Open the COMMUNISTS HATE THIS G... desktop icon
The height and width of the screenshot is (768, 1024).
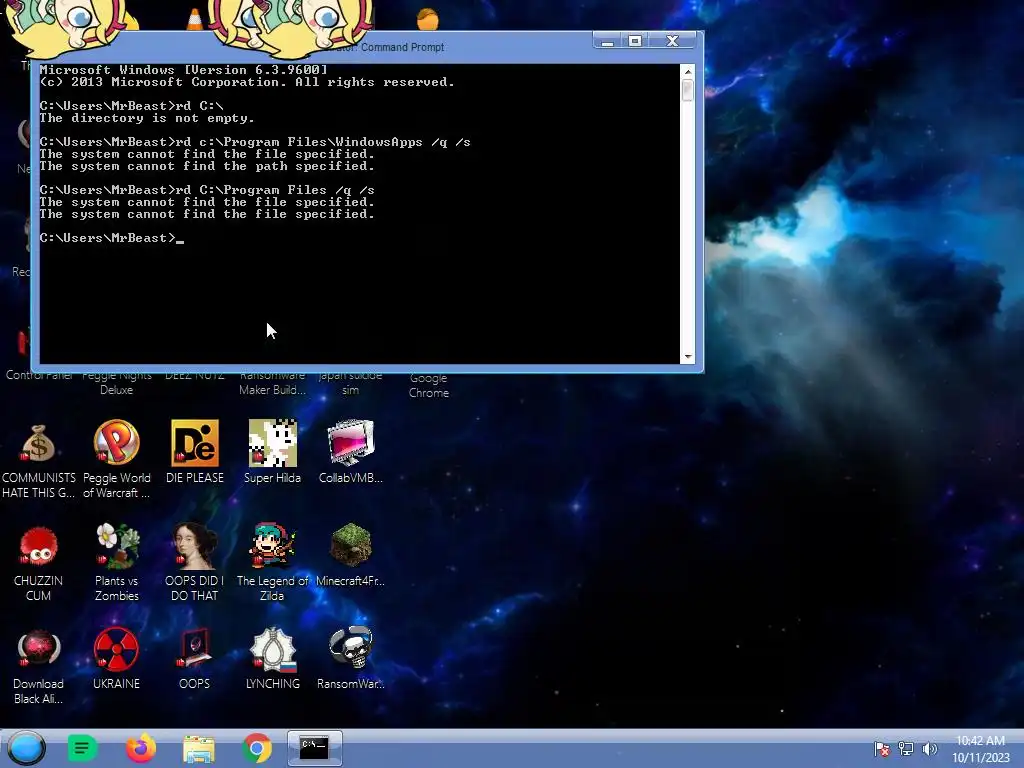38,461
